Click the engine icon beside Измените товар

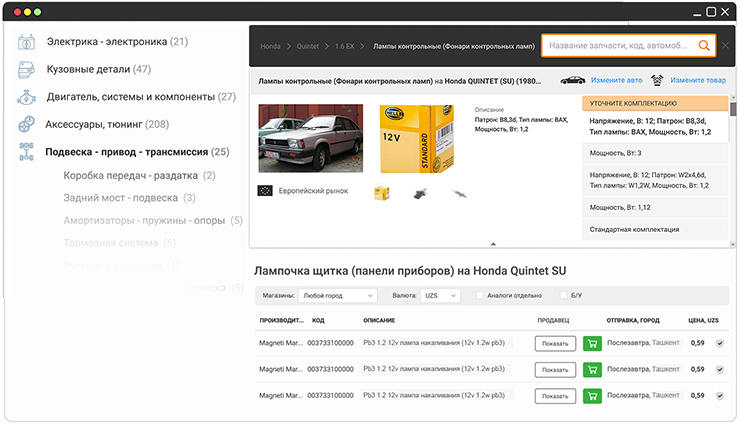point(657,80)
